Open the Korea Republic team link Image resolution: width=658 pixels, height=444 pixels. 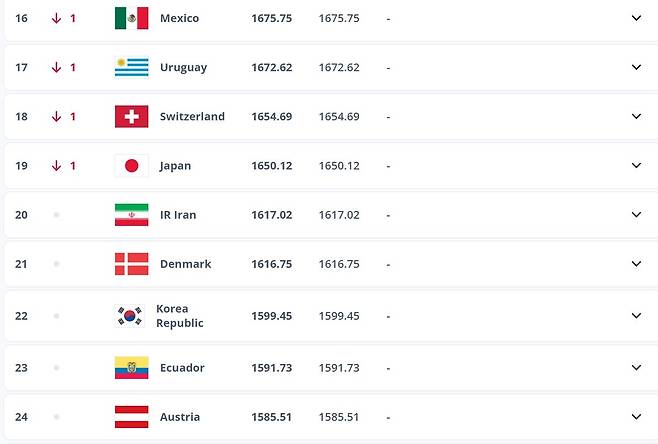click(x=180, y=316)
